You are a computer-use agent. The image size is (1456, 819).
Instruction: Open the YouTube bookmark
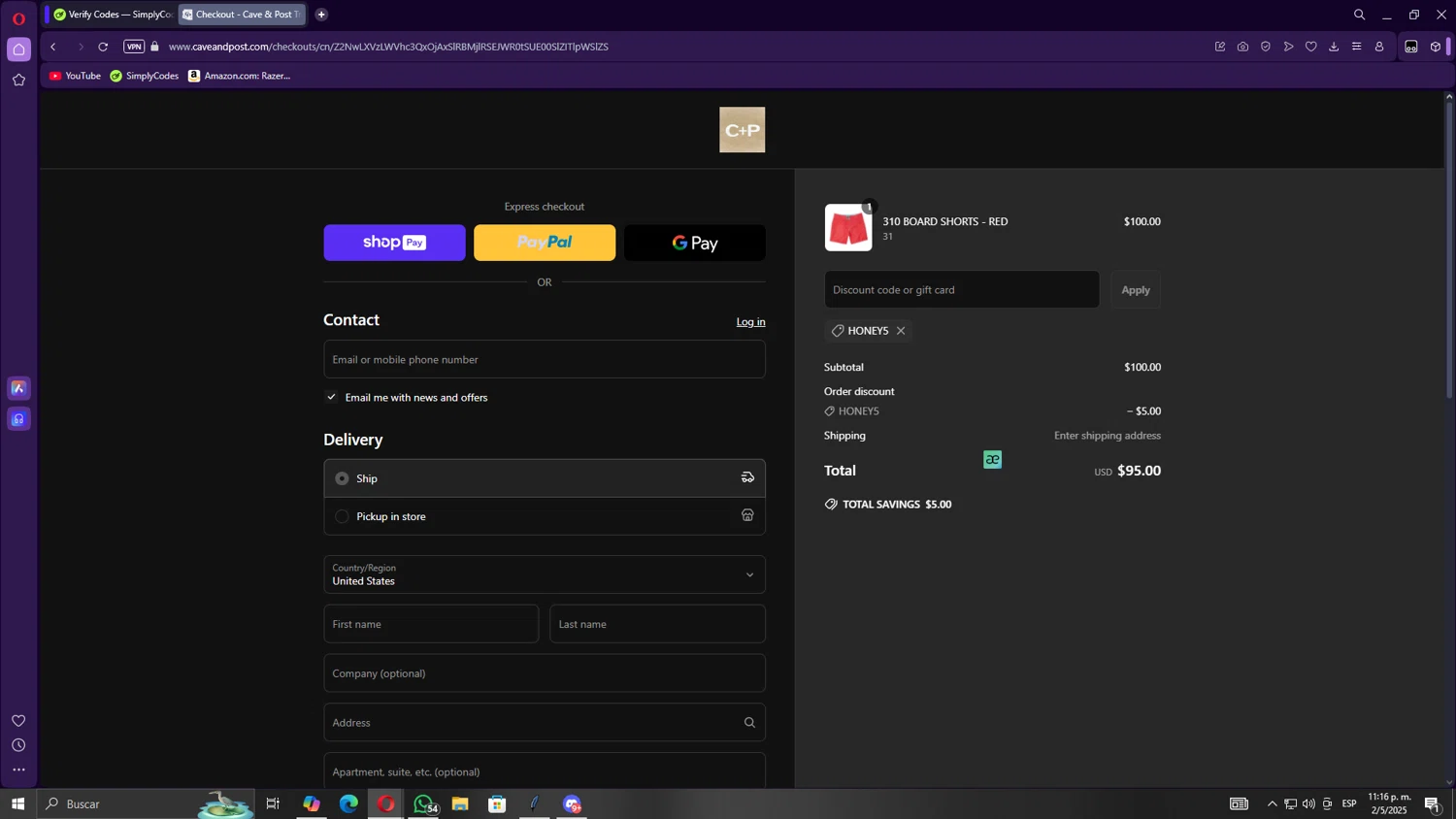point(75,76)
